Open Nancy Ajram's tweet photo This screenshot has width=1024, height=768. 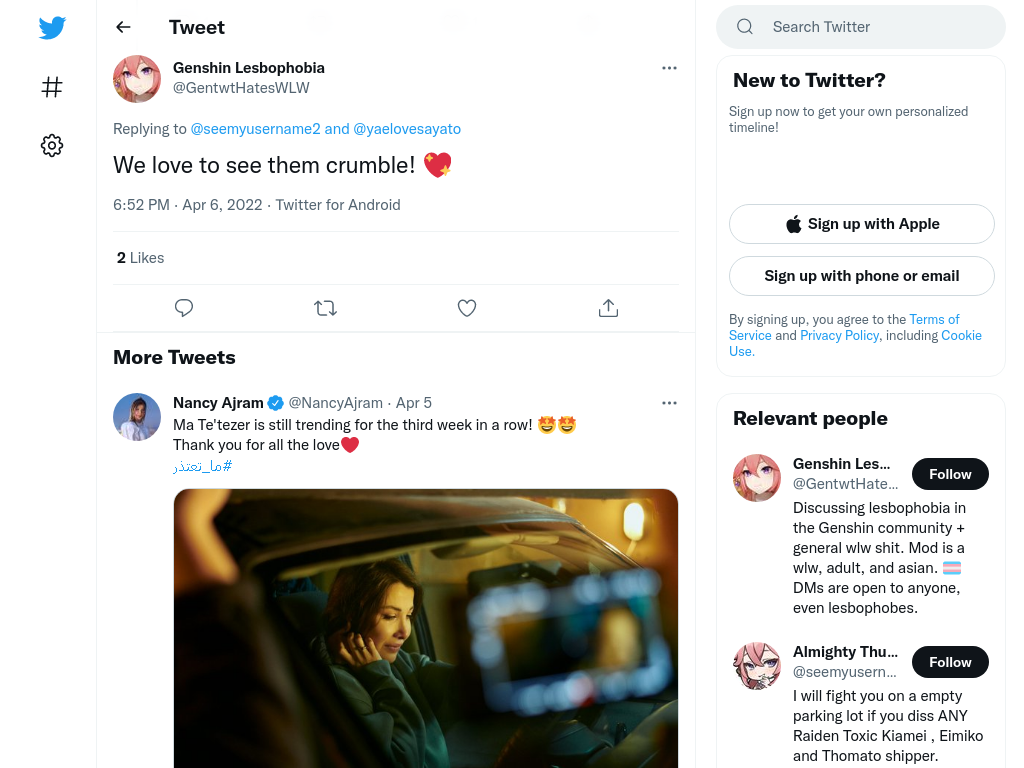tap(426, 628)
